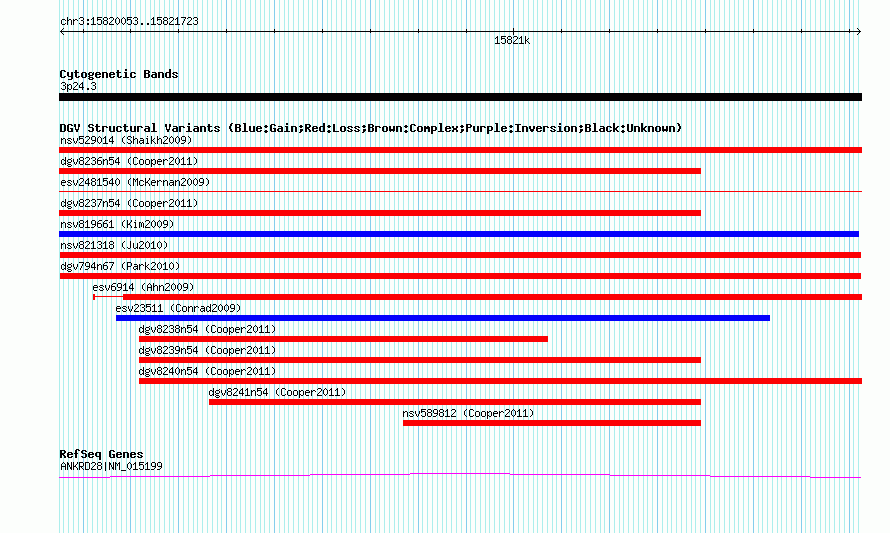Click the DGV Structural Variants track heading
Image resolution: width=890 pixels, height=533 pixels.
[371, 128]
